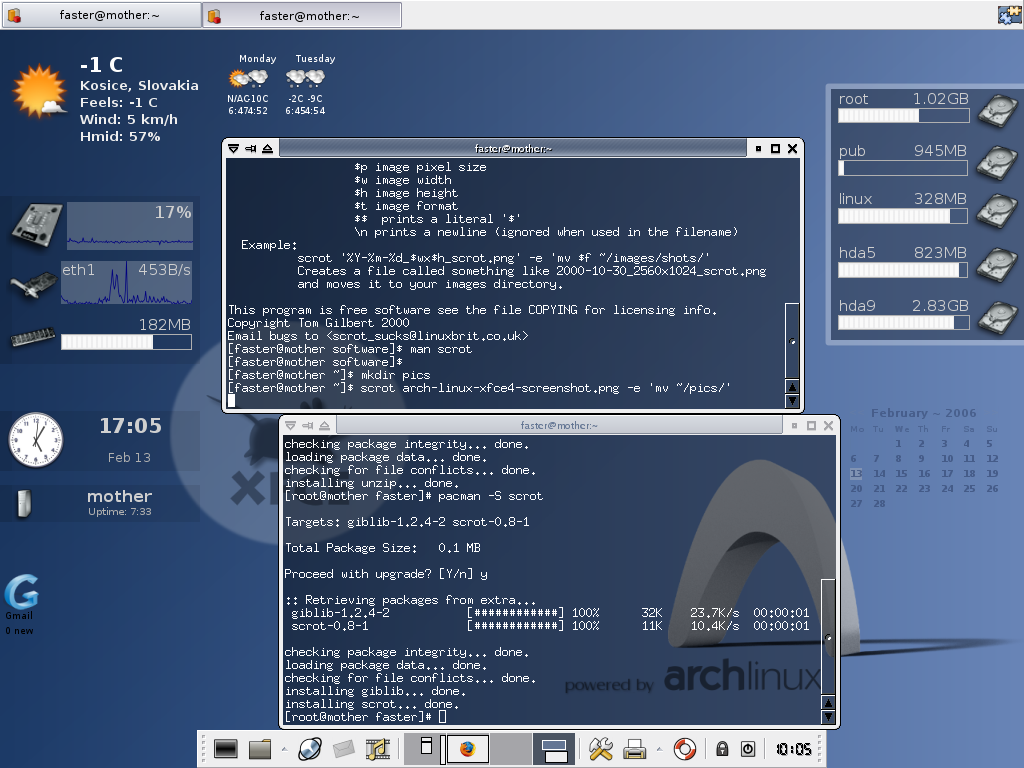The image size is (1024, 768).
Task: Shade the scrot terminal window via titlebar toggle
Action: pyautogui.click(x=325, y=424)
